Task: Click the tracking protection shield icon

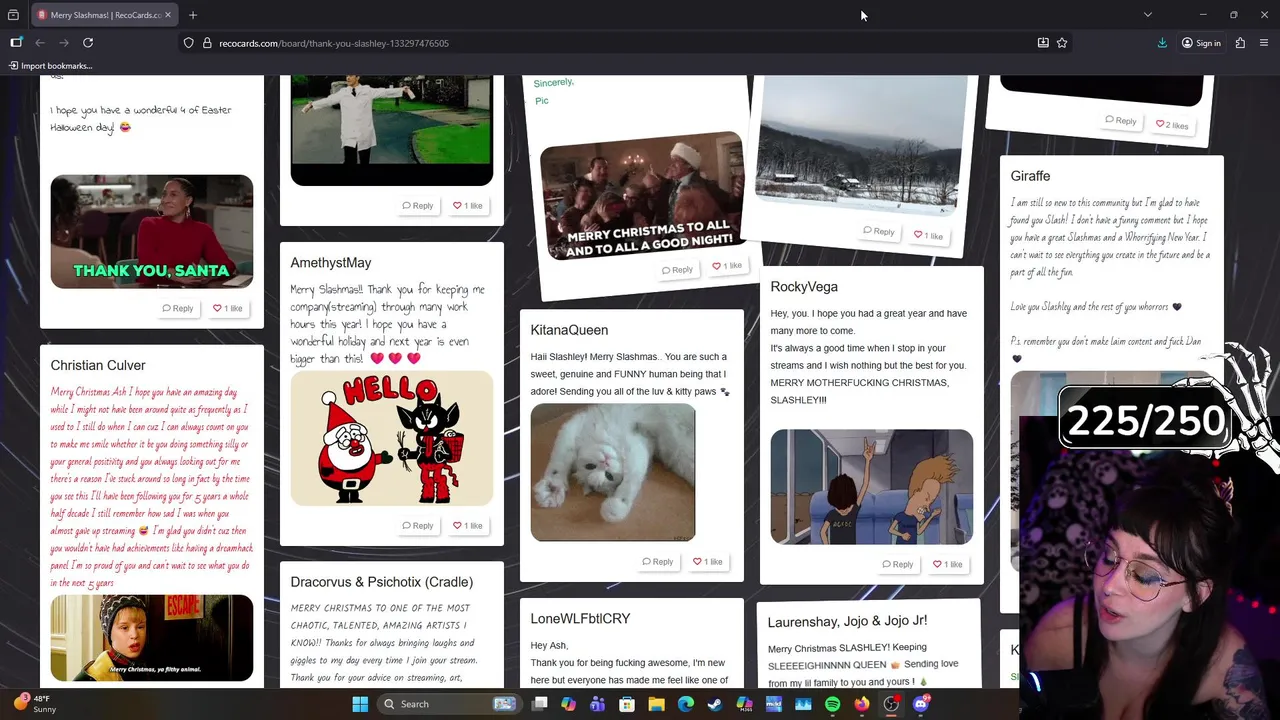Action: [188, 43]
